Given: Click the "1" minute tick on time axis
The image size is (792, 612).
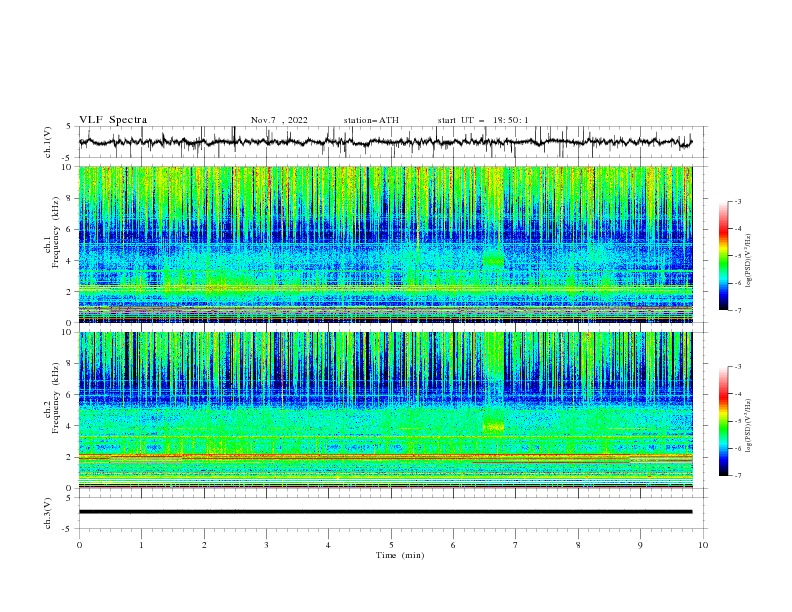Looking at the screenshot, I should coord(142,545).
